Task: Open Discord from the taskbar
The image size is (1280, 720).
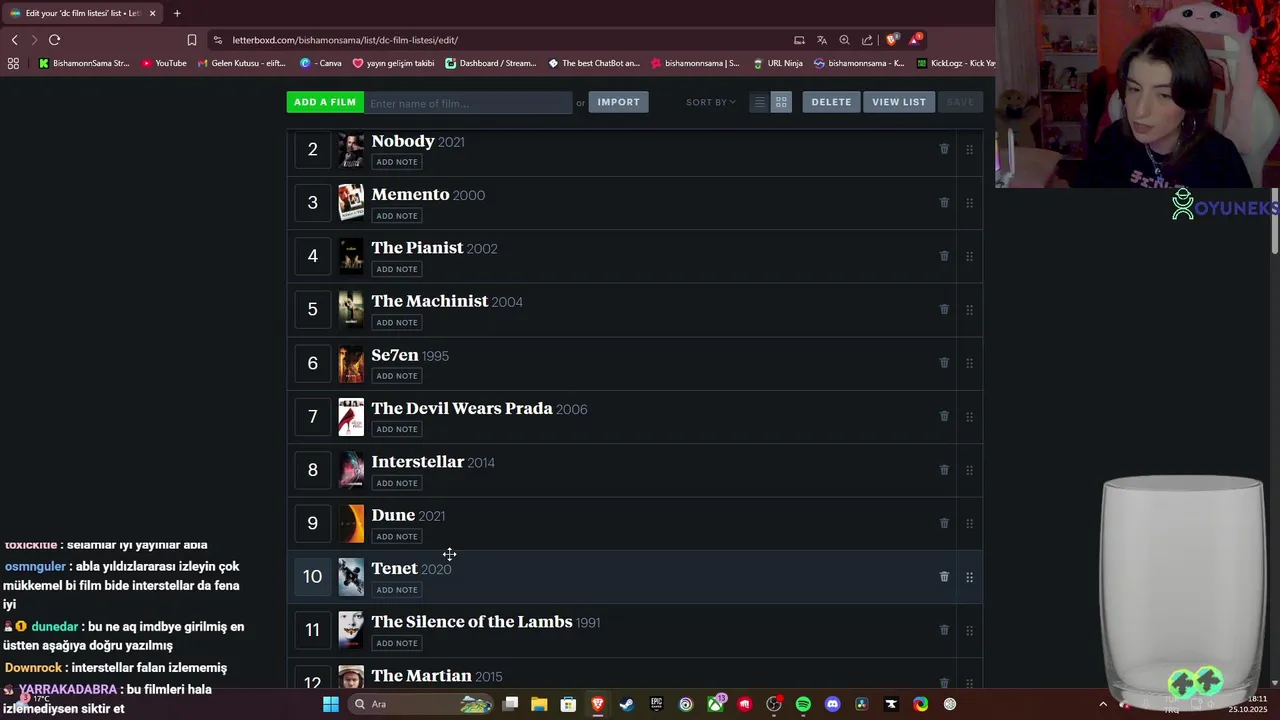Action: (832, 704)
